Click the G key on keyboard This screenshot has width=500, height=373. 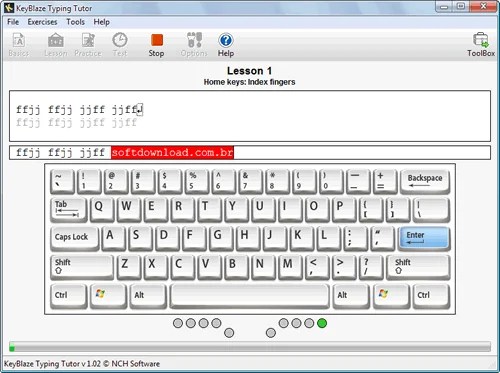click(x=221, y=238)
